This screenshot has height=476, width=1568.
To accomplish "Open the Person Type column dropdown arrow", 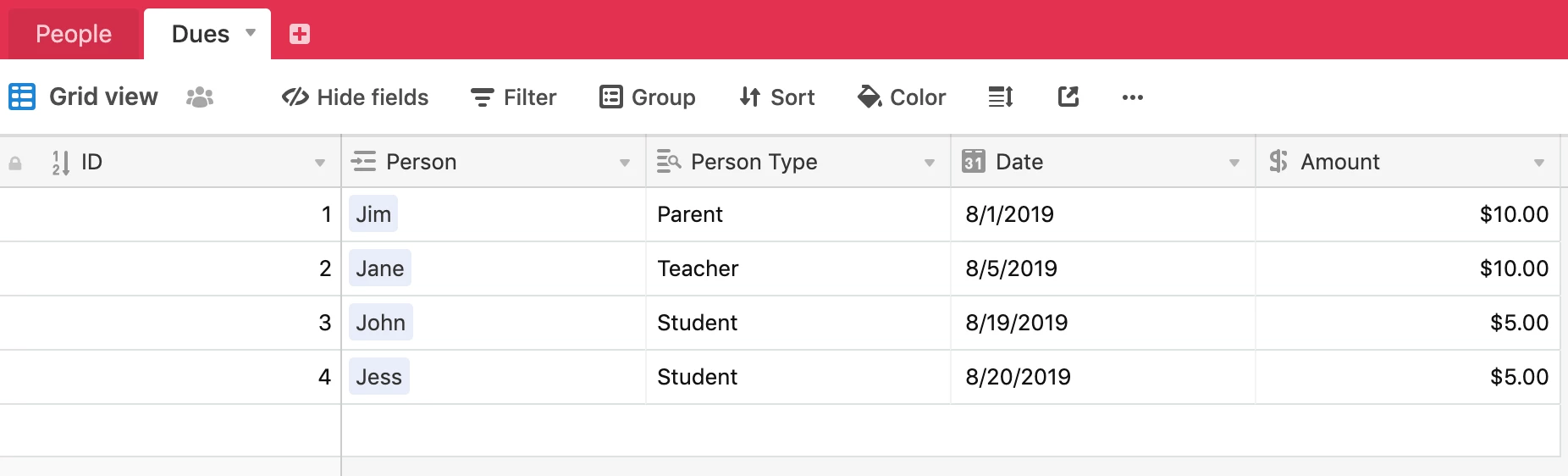I will (930, 163).
